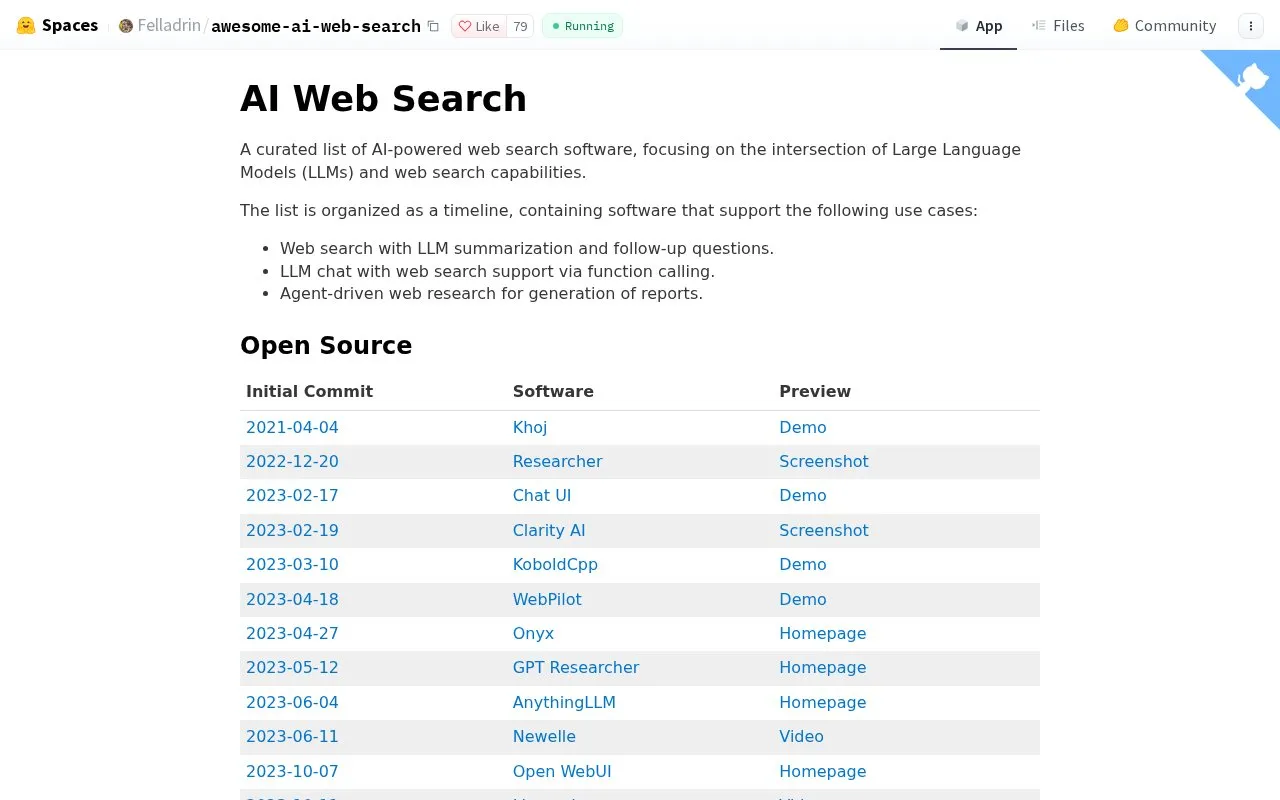Open the Clarity AI software link
1280x800 pixels.
(549, 530)
